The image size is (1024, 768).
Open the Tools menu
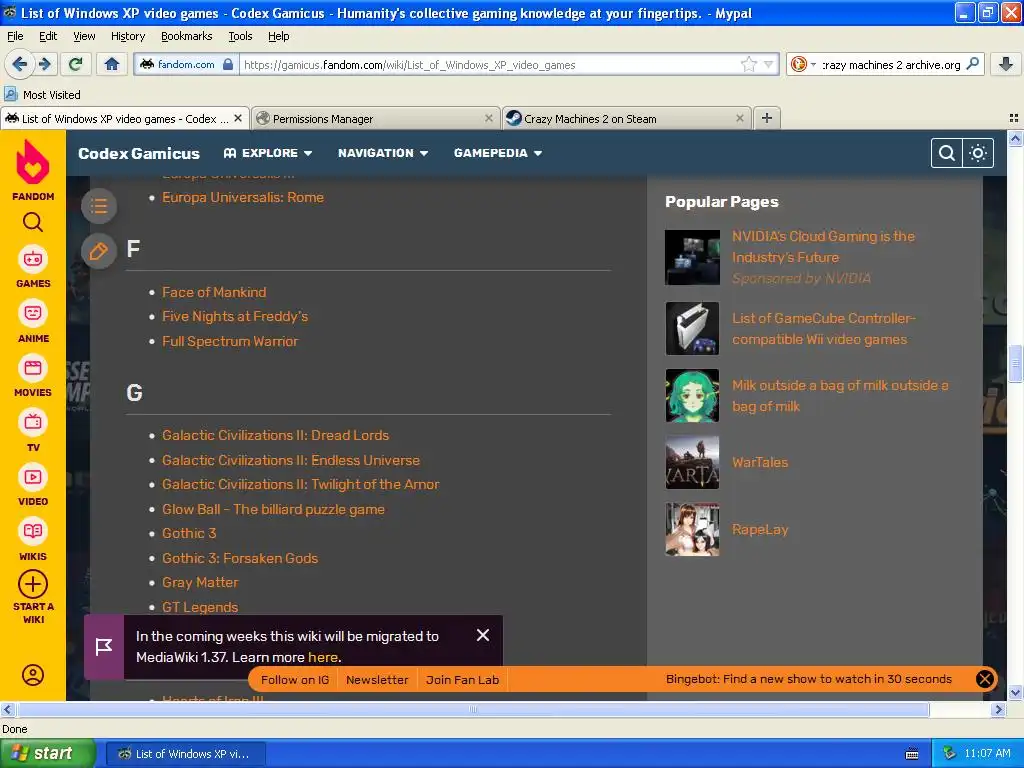pos(240,36)
